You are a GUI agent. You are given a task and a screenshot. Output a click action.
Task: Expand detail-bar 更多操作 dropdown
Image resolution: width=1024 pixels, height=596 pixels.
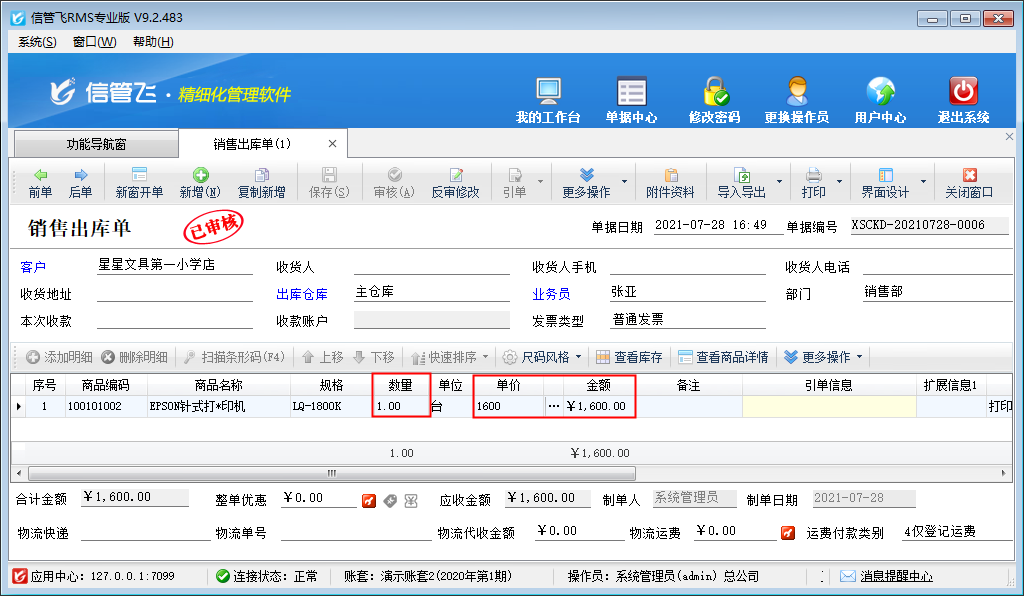click(x=859, y=357)
